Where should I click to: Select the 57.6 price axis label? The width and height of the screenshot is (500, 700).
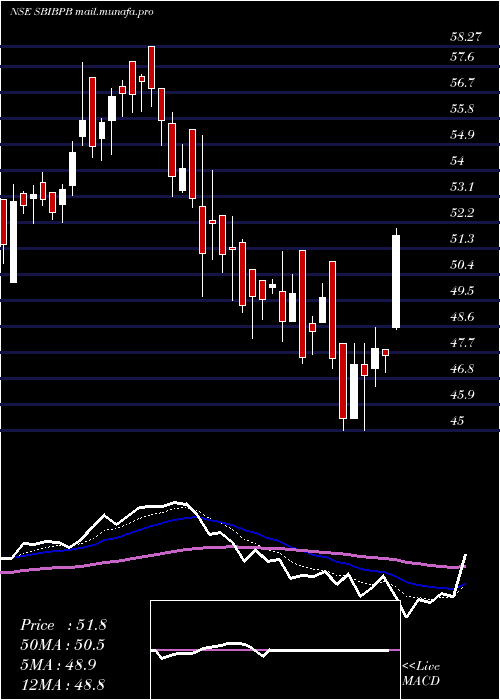pos(462,57)
